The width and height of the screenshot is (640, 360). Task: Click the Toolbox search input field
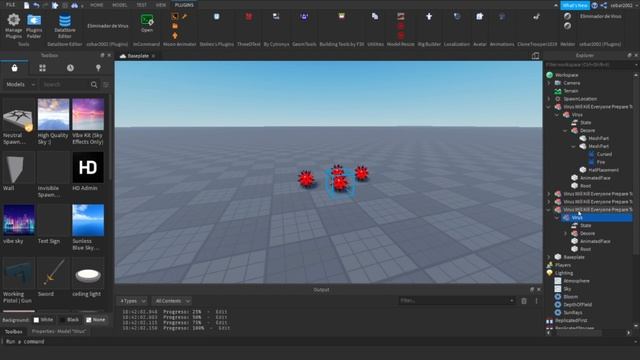coord(65,84)
